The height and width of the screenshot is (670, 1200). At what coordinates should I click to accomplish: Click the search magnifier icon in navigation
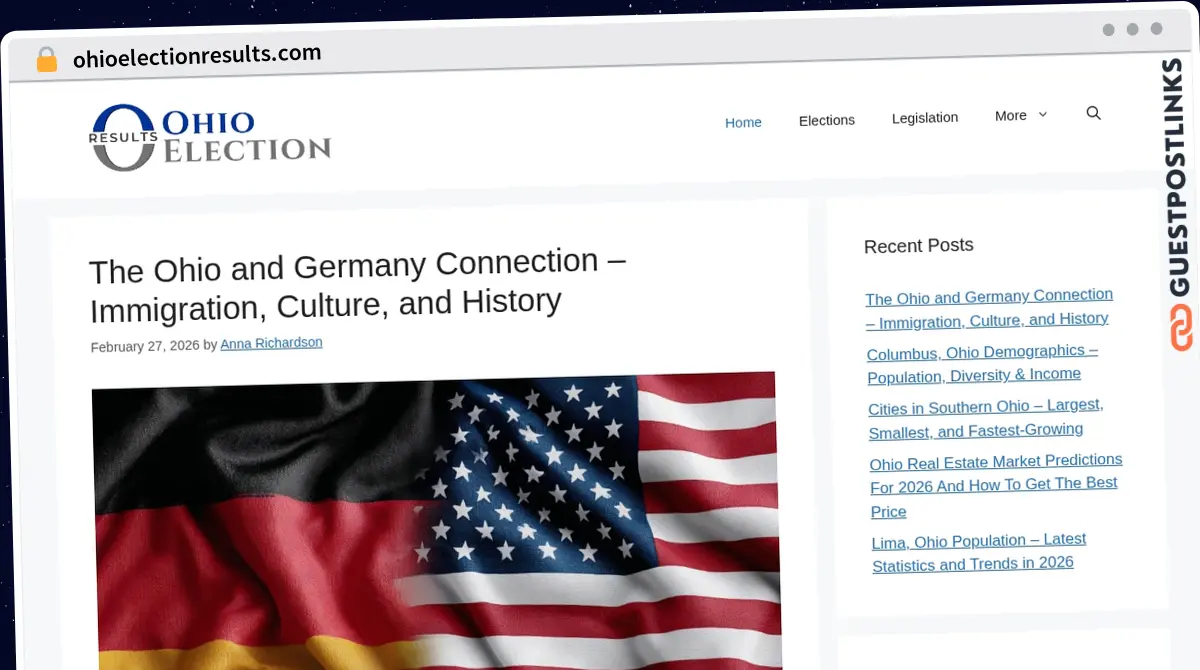(1093, 113)
